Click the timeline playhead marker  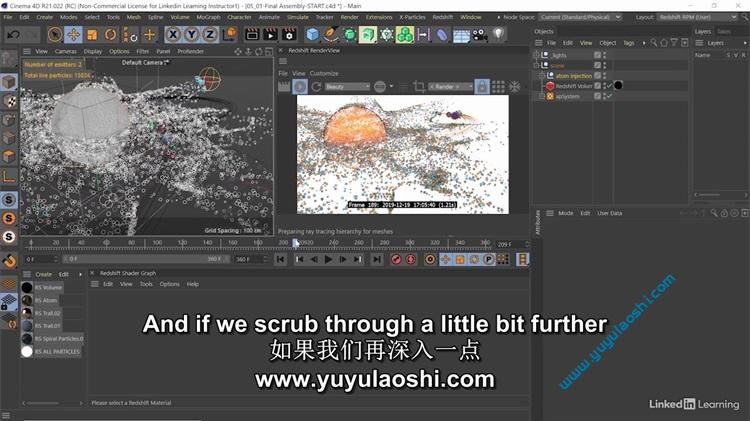tap(296, 243)
